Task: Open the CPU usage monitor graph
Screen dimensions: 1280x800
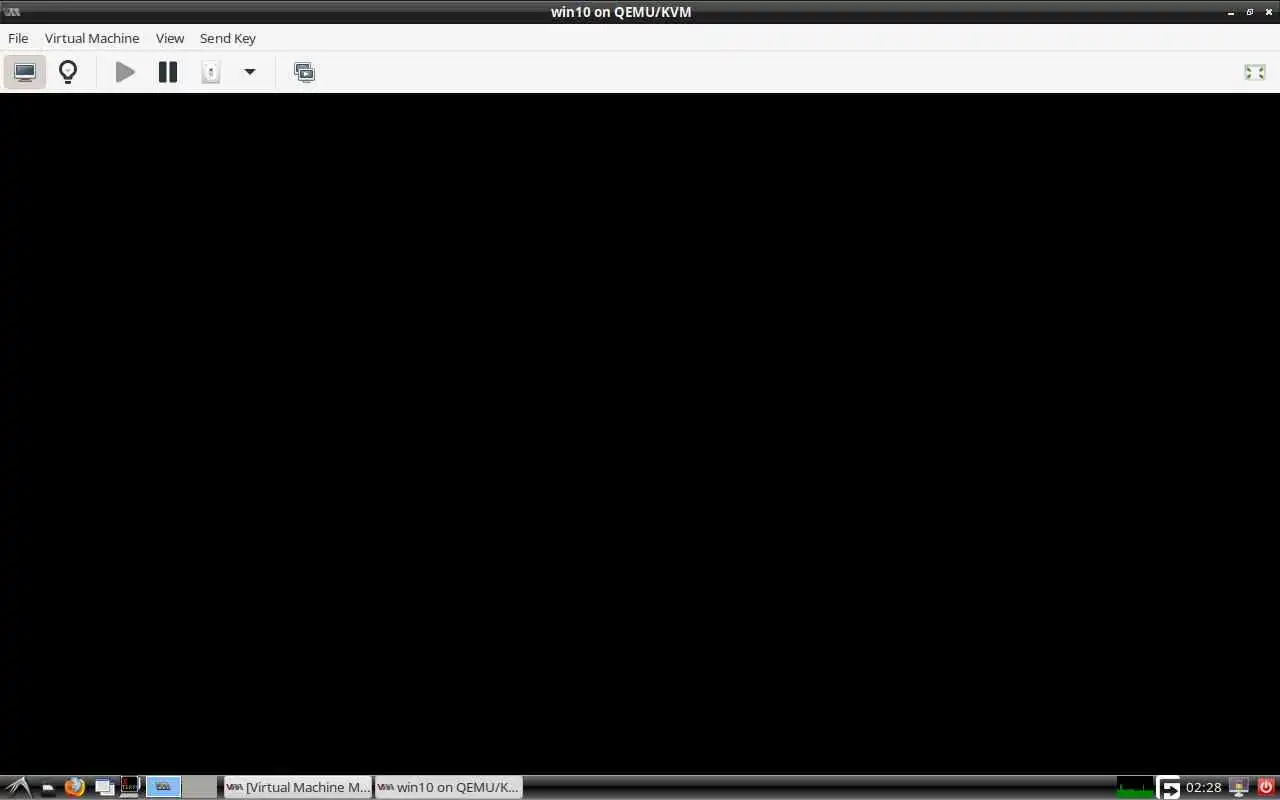Action: [x=1135, y=787]
